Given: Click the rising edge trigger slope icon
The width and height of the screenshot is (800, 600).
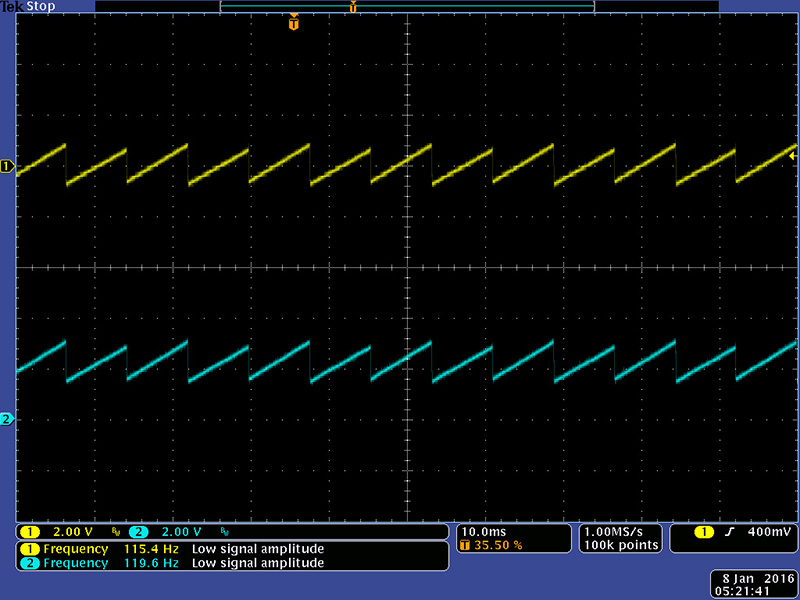Looking at the screenshot, I should [x=729, y=532].
